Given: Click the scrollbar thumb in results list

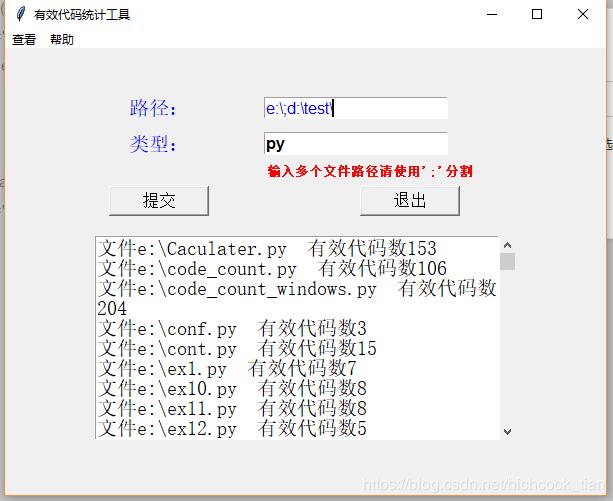Looking at the screenshot, I should pos(507,261).
